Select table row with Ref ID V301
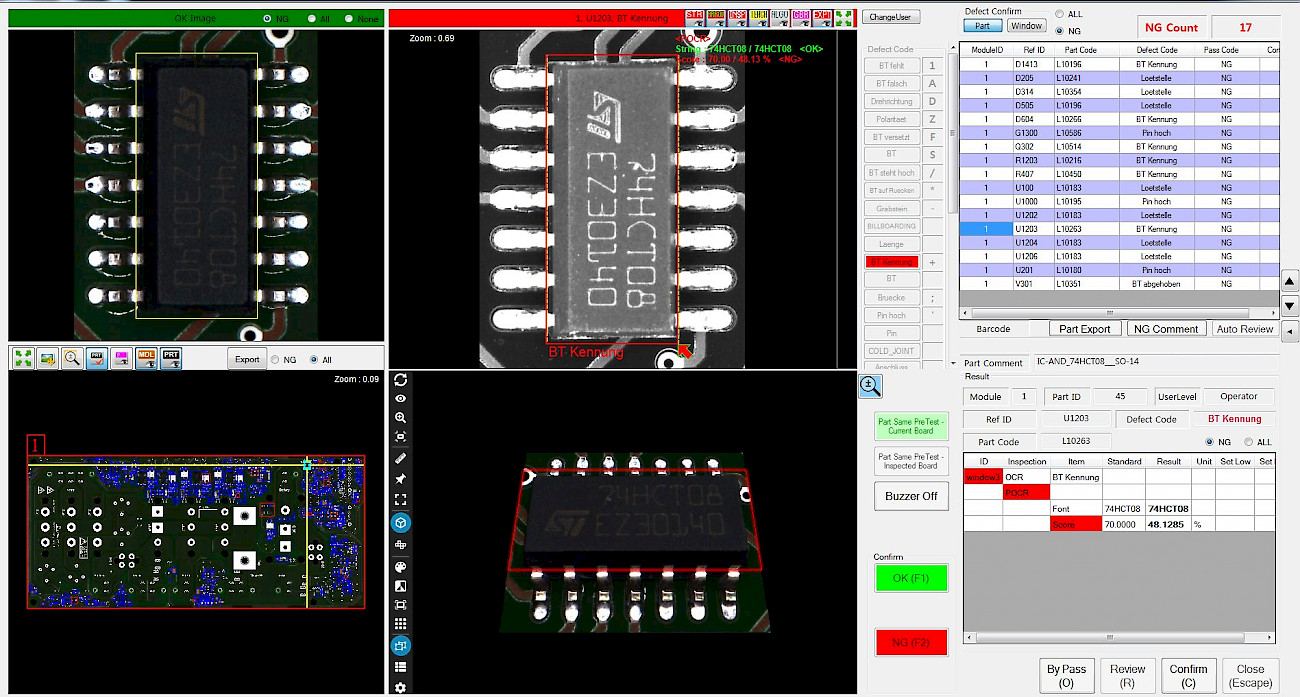The height and width of the screenshot is (697, 1300). point(1120,284)
